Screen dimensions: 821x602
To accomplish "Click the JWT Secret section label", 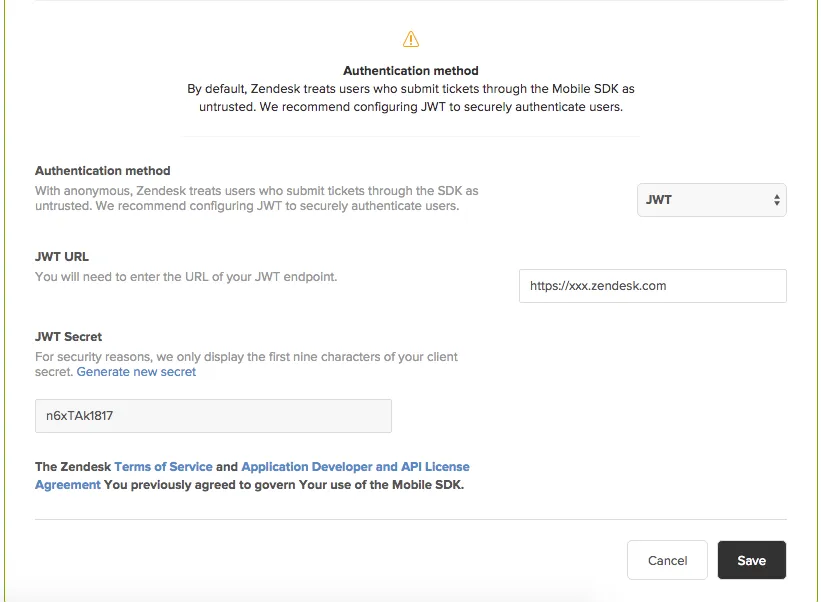I will (x=69, y=337).
